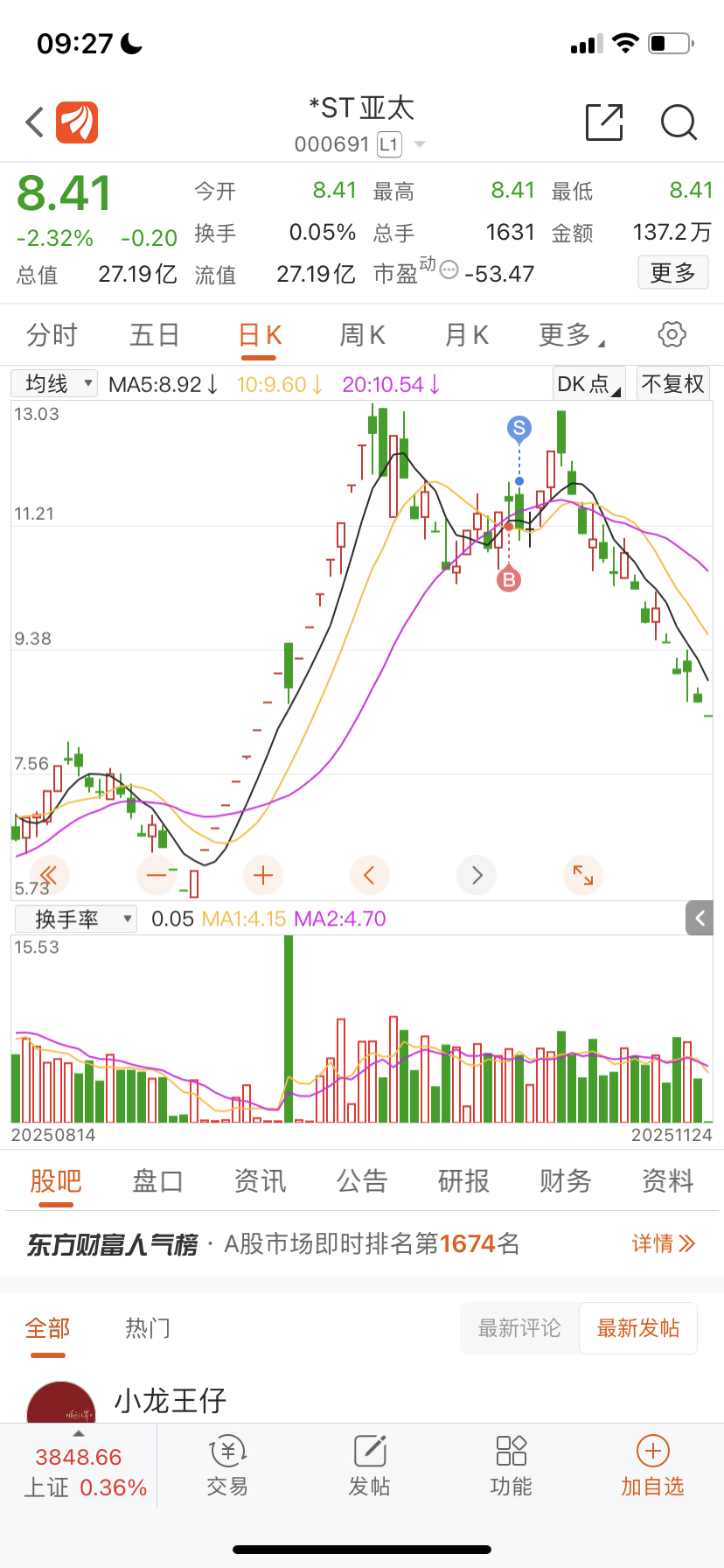Screen dimensions: 724x1568
Task: Tap the *ST亚太 stock title
Action: point(361,108)
